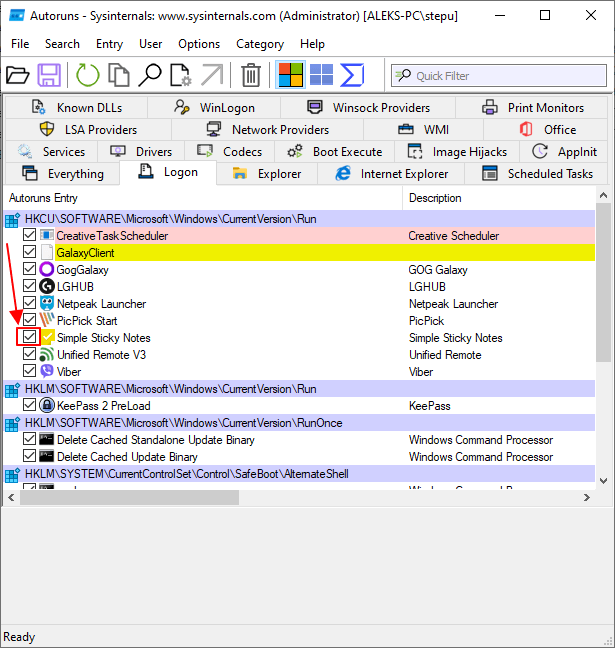Image resolution: width=615 pixels, height=648 pixels.
Task: Open the Entry menu
Action: [x=110, y=44]
